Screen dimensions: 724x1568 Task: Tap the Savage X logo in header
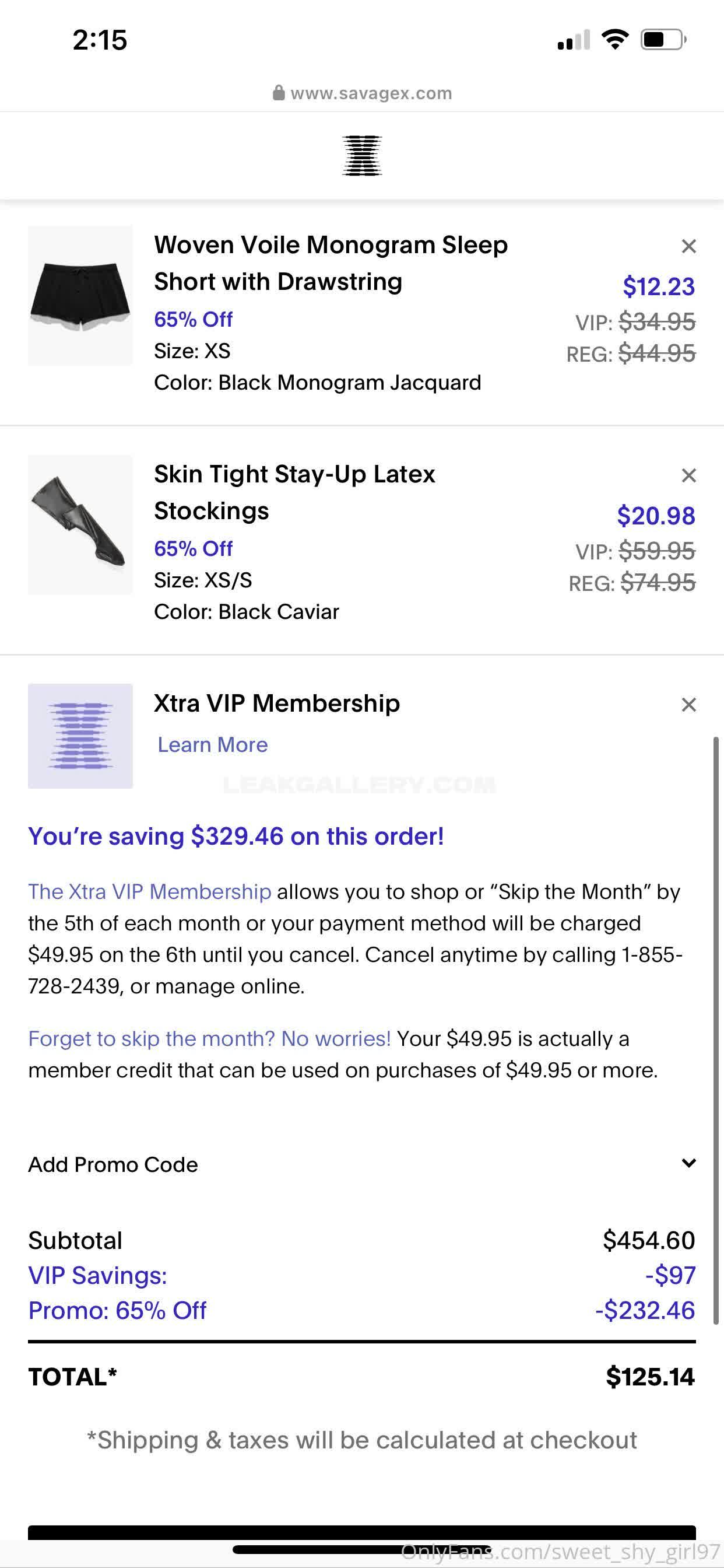point(362,156)
